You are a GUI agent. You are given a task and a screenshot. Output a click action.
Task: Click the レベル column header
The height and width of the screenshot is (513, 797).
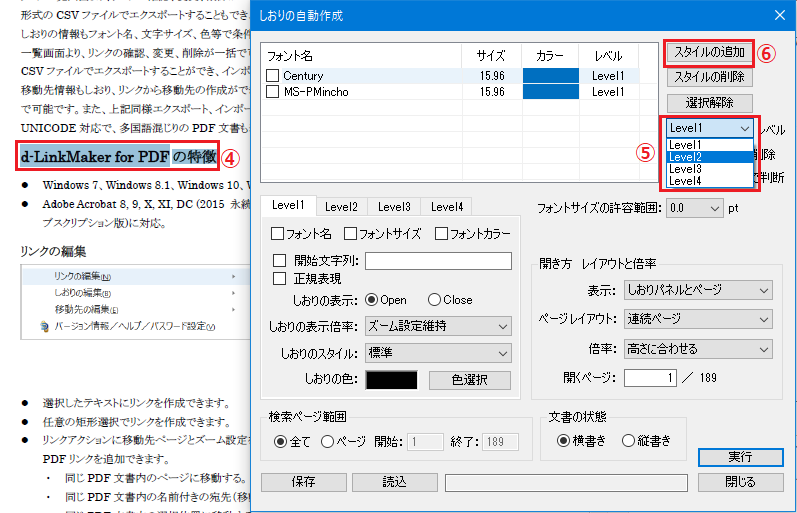pyautogui.click(x=608, y=56)
